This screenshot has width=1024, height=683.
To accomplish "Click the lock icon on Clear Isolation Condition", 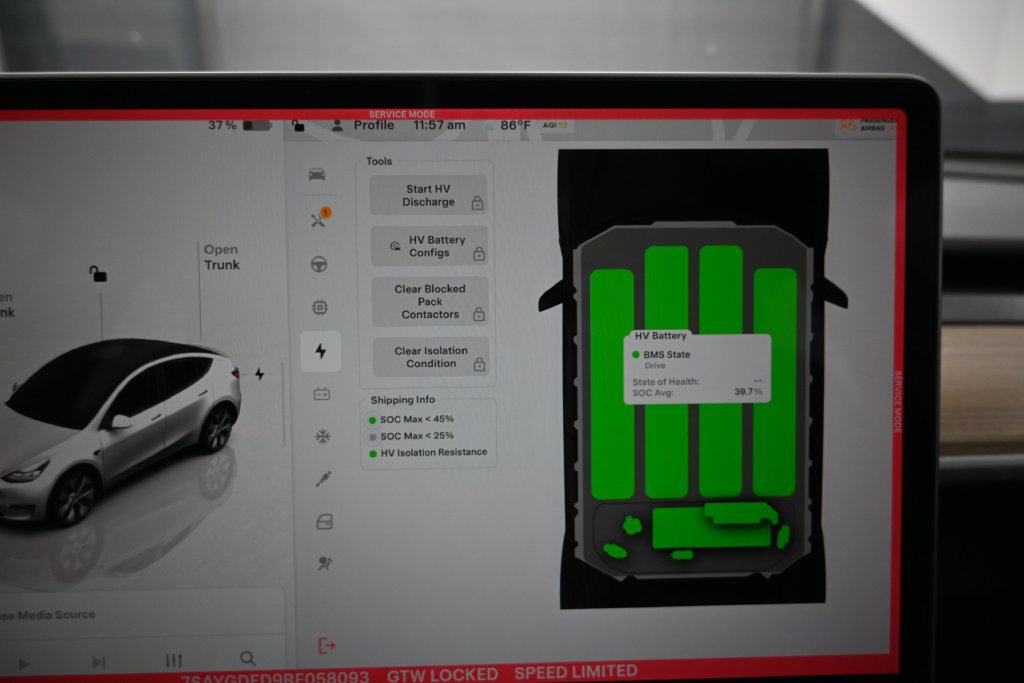I will pos(479,364).
